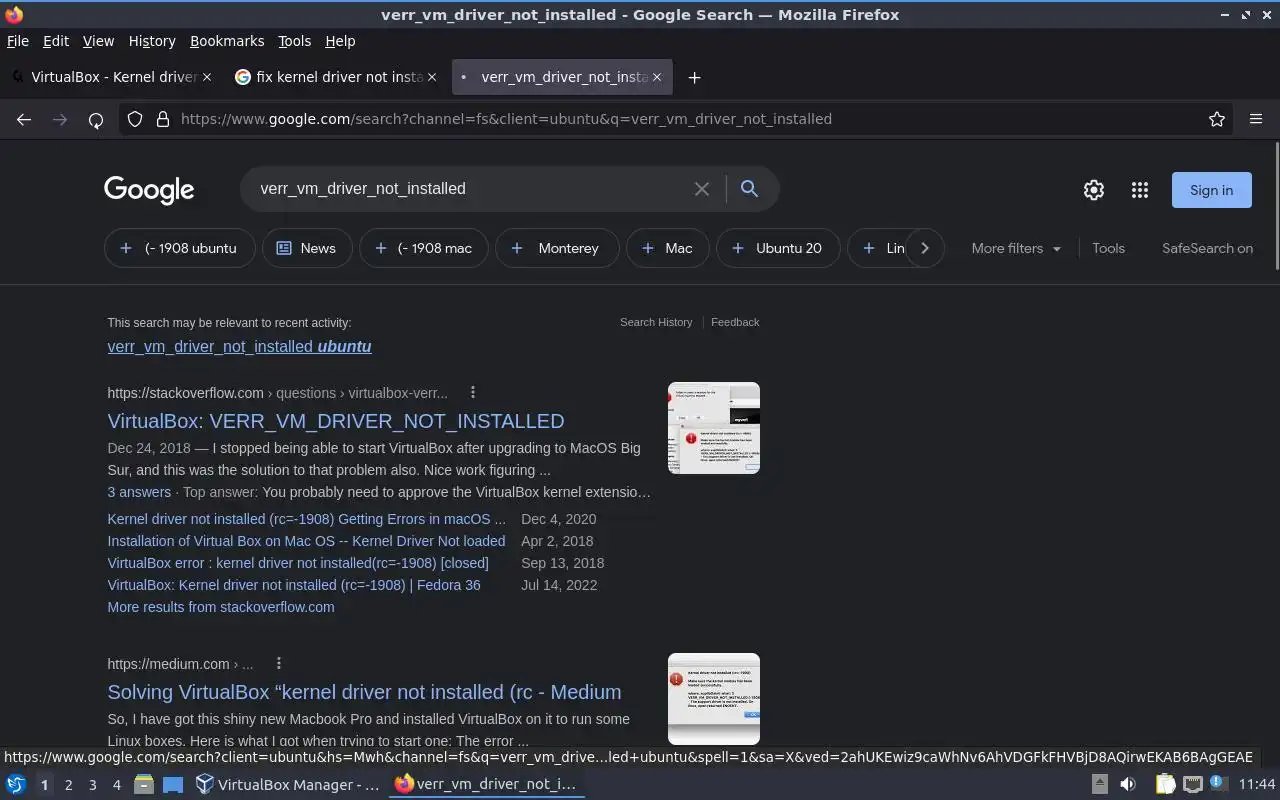Focus the browser URL address bar
Image resolution: width=1280 pixels, height=800 pixels.
click(690, 119)
